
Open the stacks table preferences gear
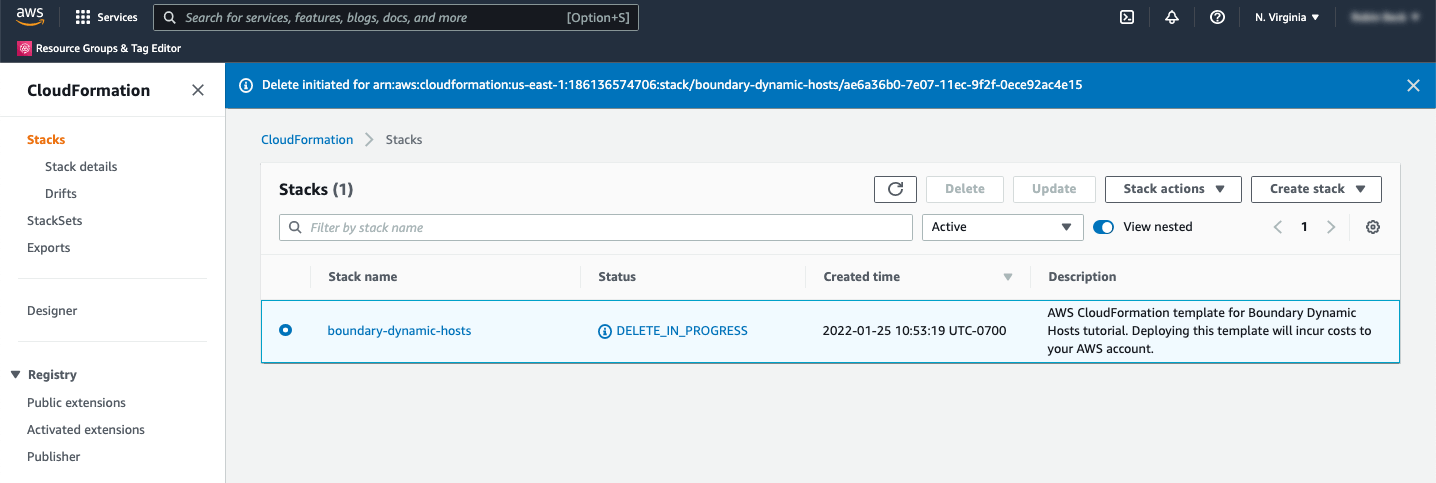point(1373,227)
